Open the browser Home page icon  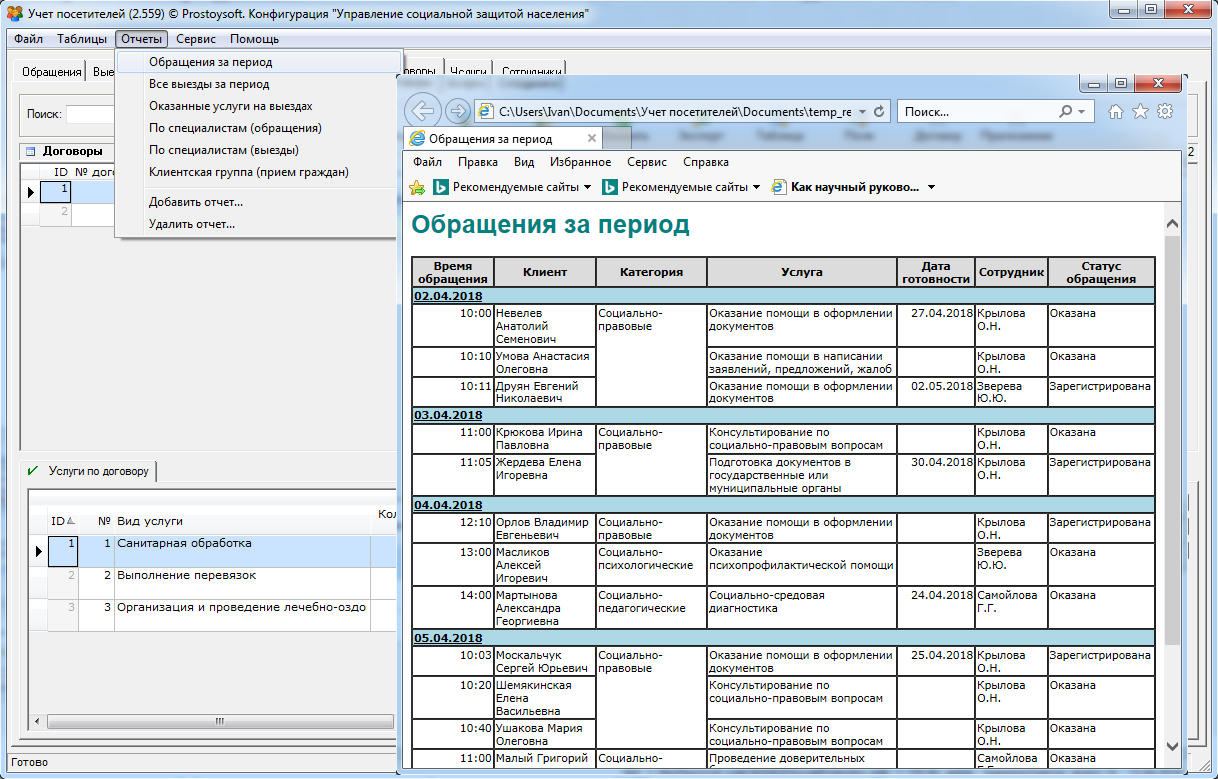point(1116,112)
